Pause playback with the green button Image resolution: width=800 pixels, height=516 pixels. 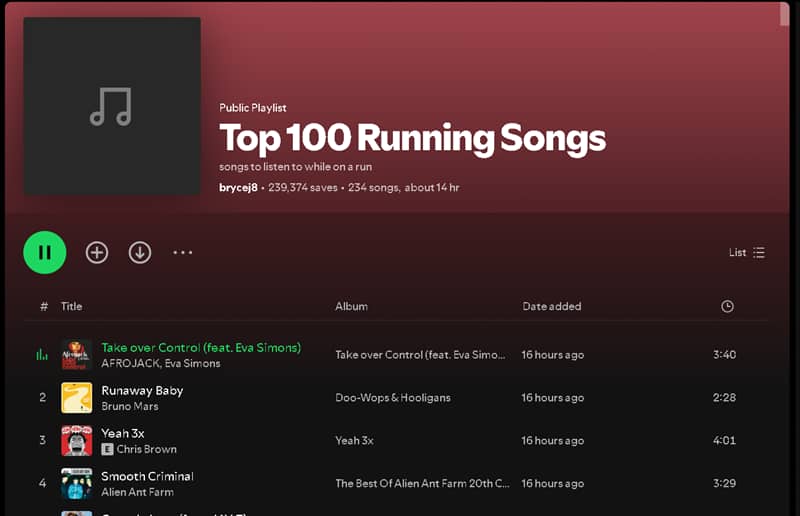[x=45, y=252]
